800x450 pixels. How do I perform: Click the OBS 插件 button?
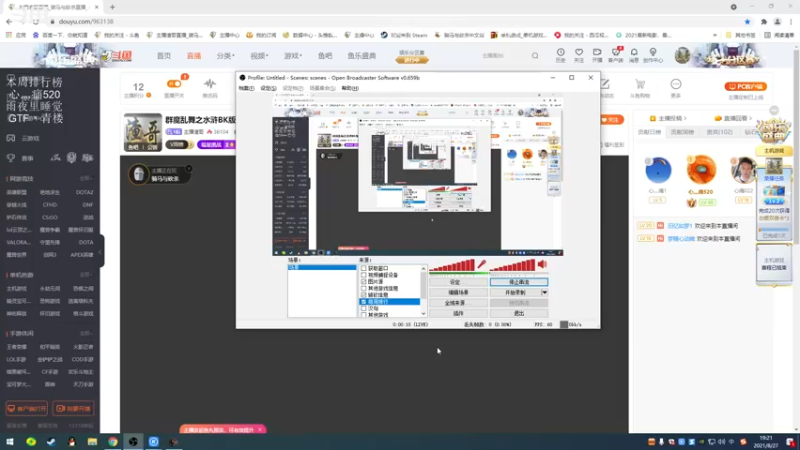[x=458, y=313]
